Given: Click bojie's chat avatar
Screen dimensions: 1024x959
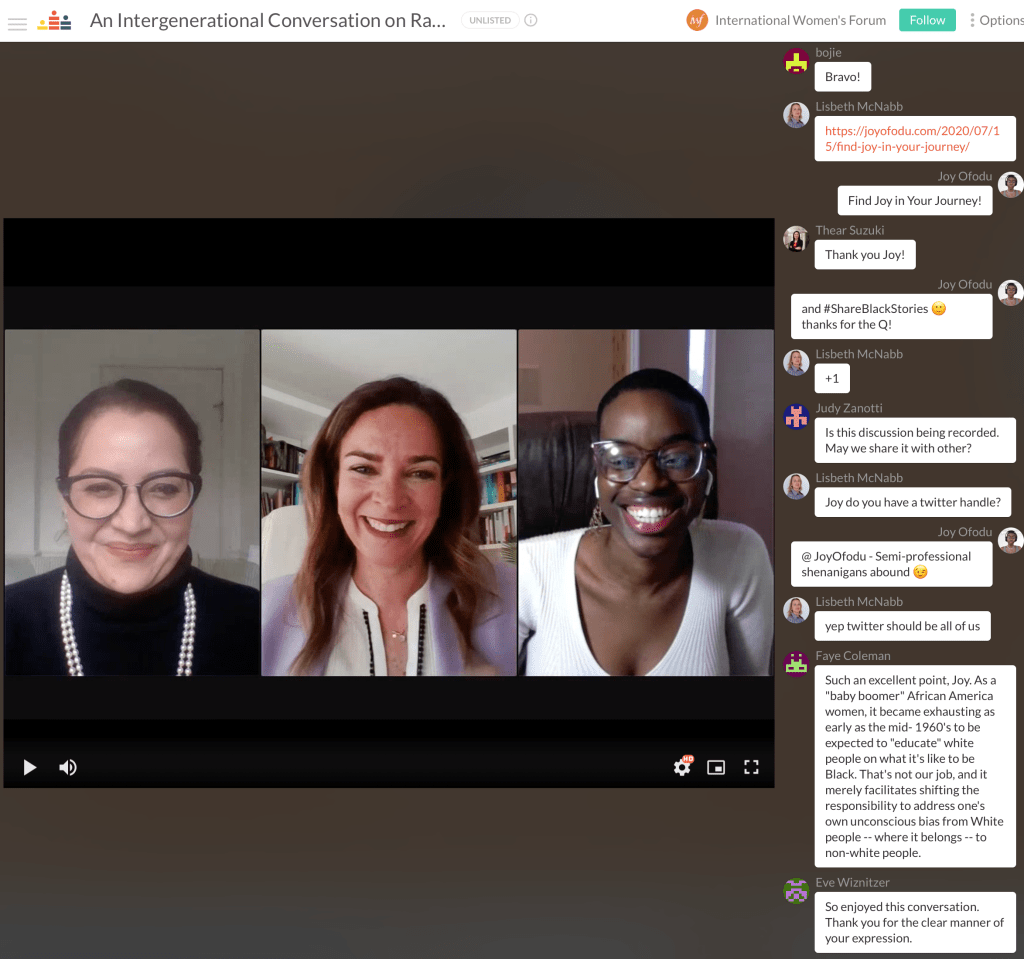Looking at the screenshot, I should coord(796,62).
